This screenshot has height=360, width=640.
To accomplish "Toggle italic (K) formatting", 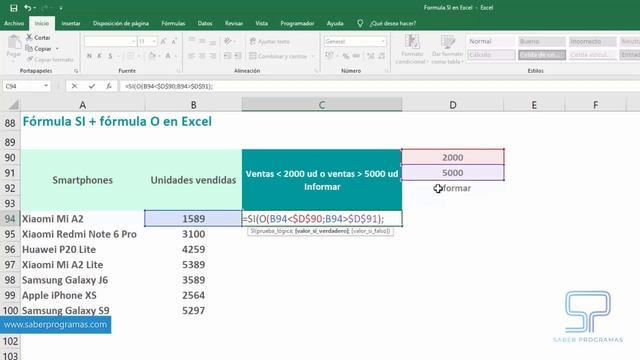I will 99,56.
